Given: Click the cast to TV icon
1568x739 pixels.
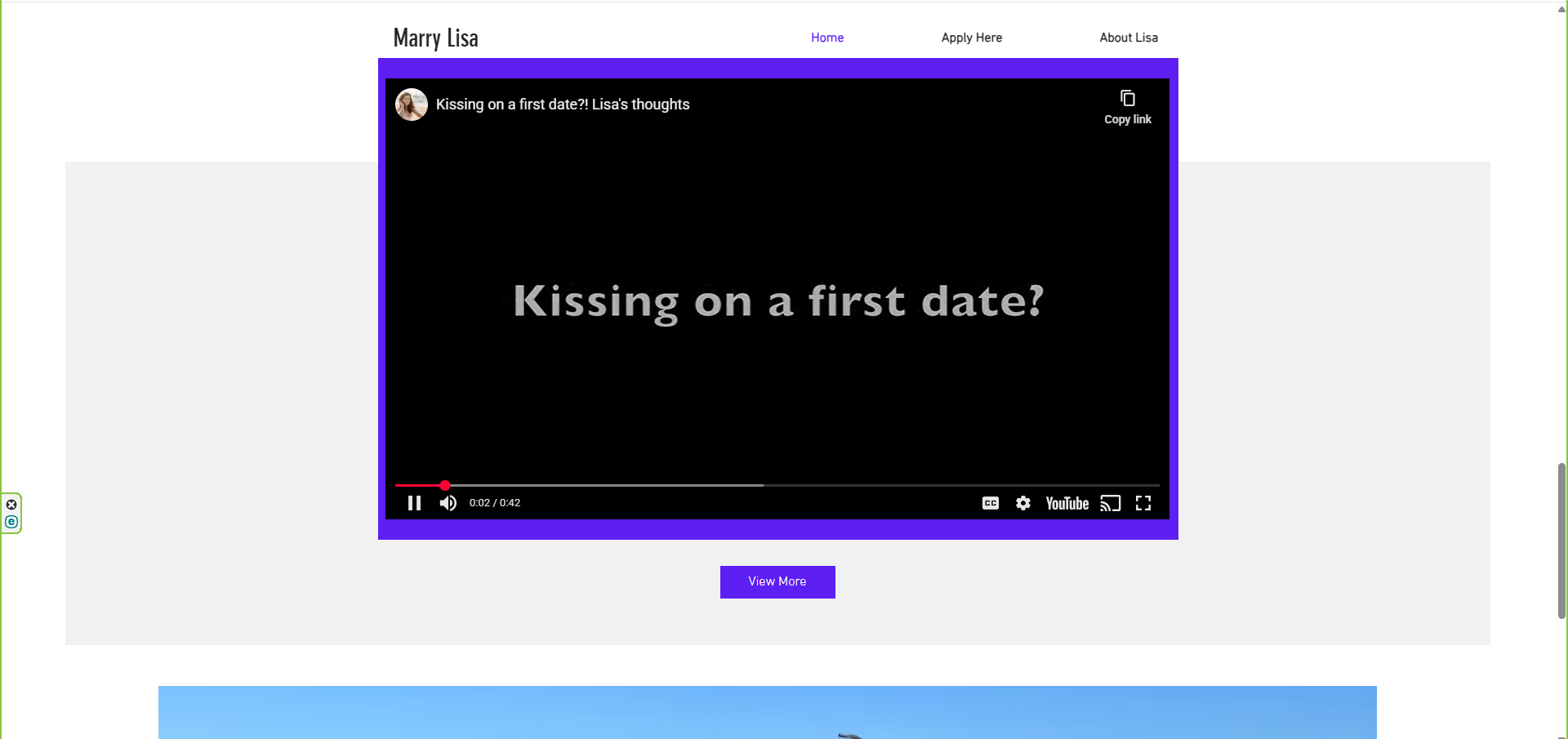Looking at the screenshot, I should [x=1110, y=503].
